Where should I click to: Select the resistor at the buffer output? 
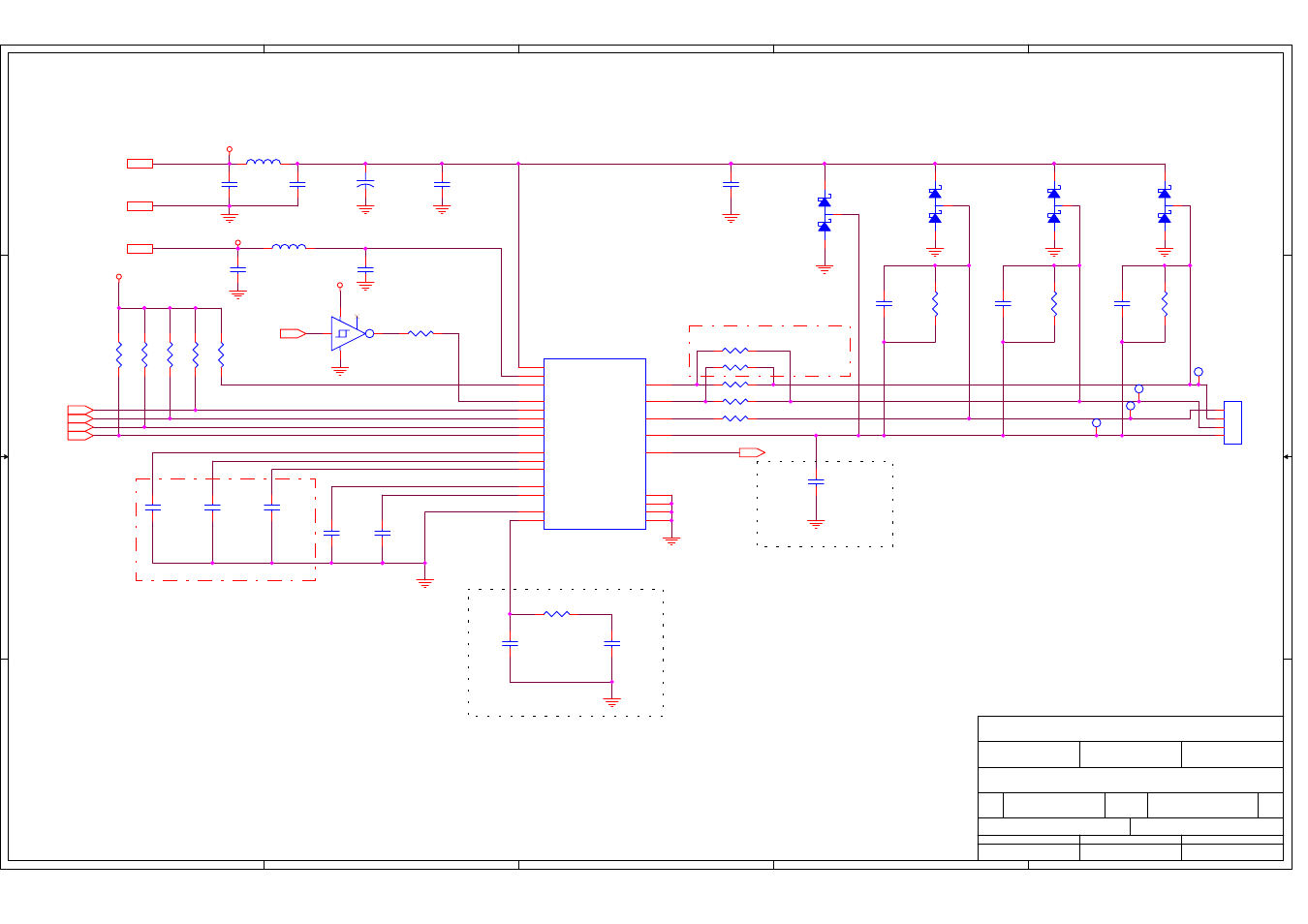pos(421,333)
